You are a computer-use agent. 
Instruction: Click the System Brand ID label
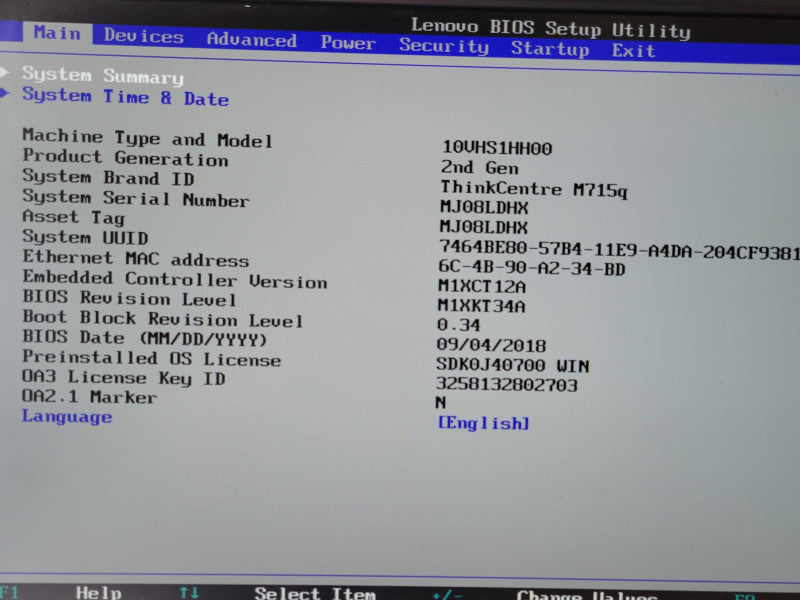point(108,178)
